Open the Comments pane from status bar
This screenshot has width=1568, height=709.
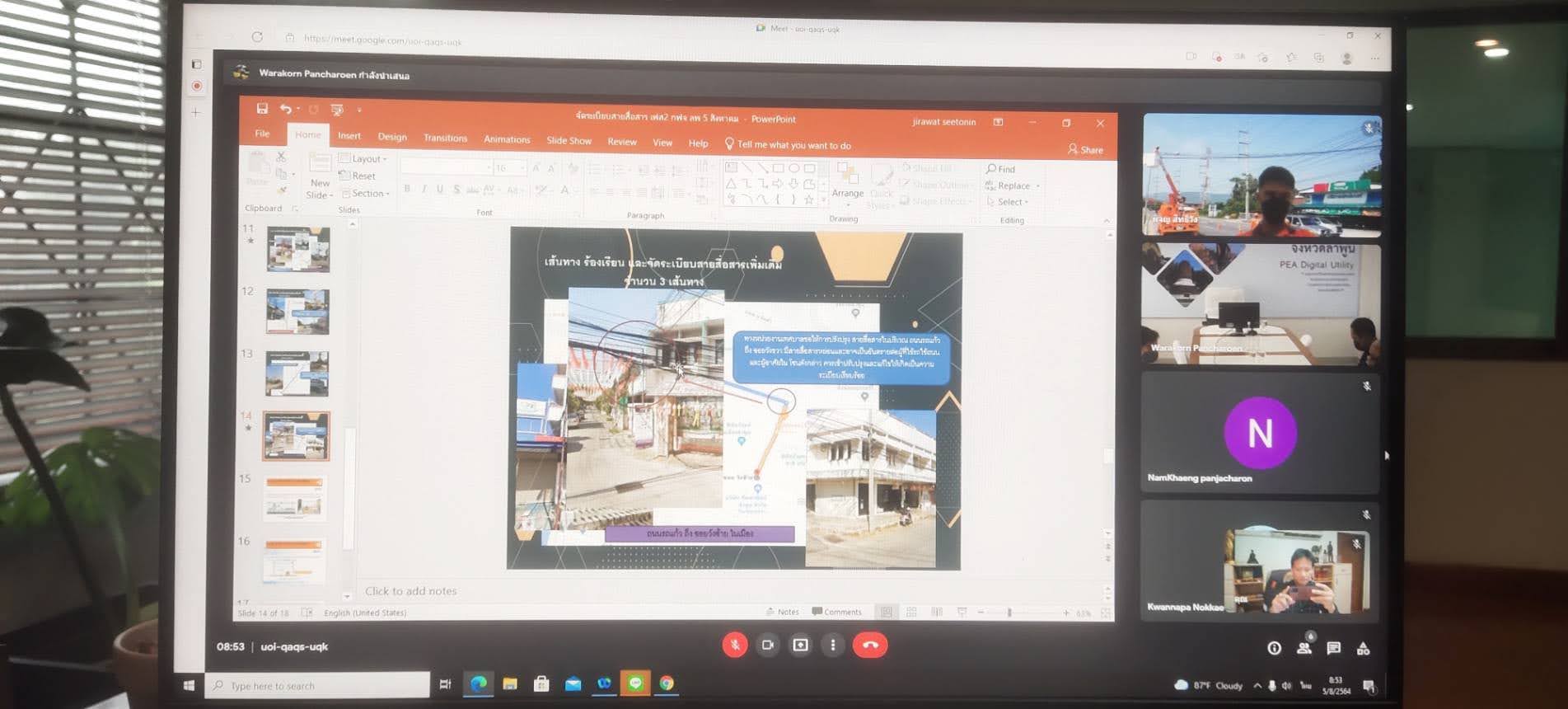click(x=836, y=612)
